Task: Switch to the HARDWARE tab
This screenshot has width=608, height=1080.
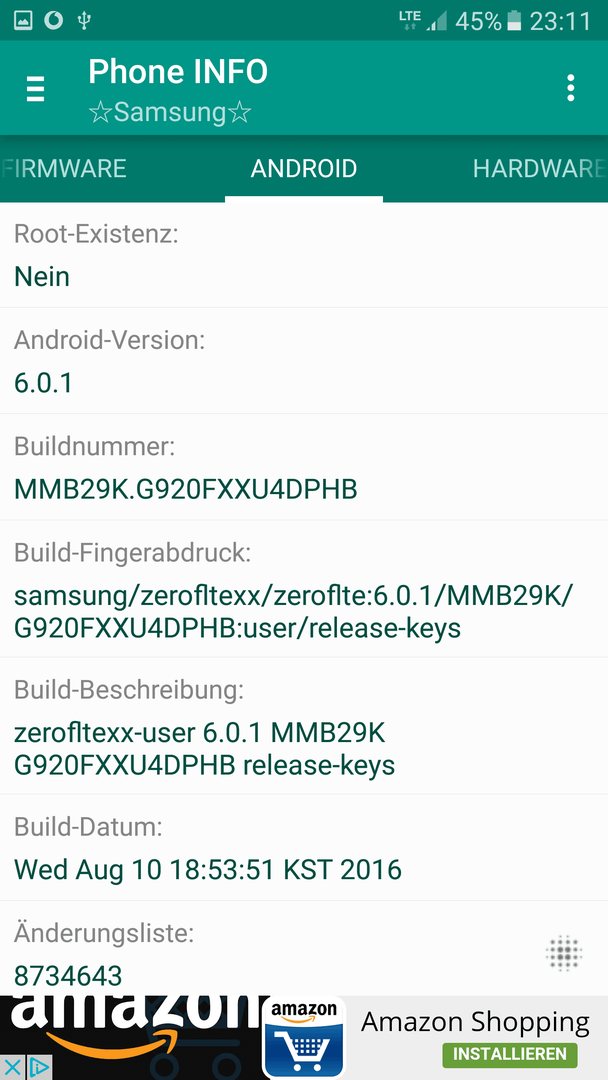Action: point(539,169)
